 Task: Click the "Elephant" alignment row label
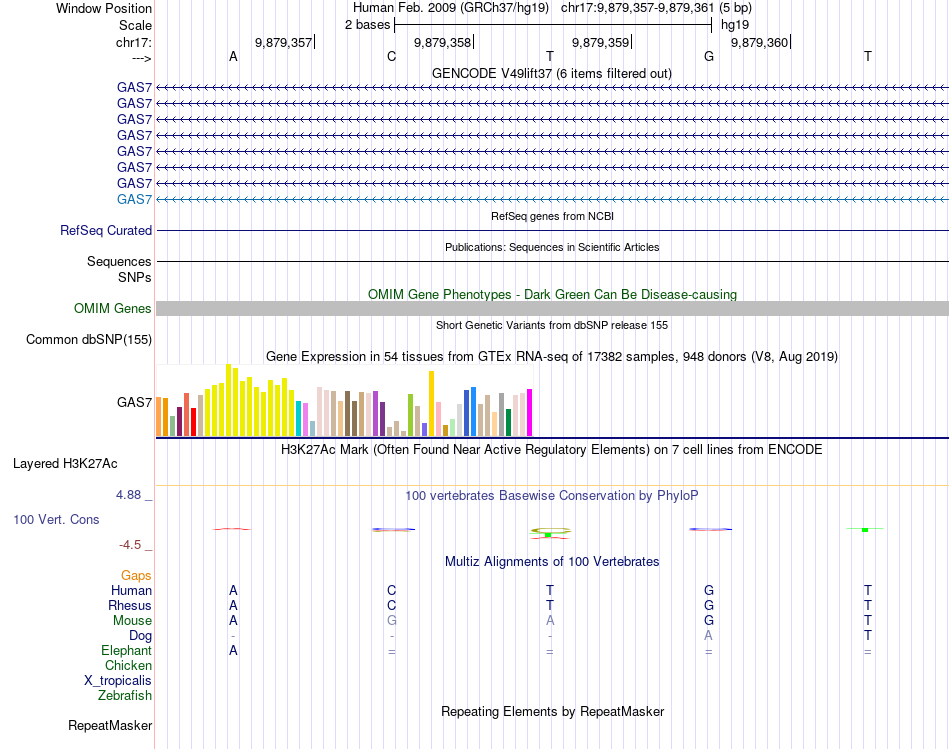(127, 650)
